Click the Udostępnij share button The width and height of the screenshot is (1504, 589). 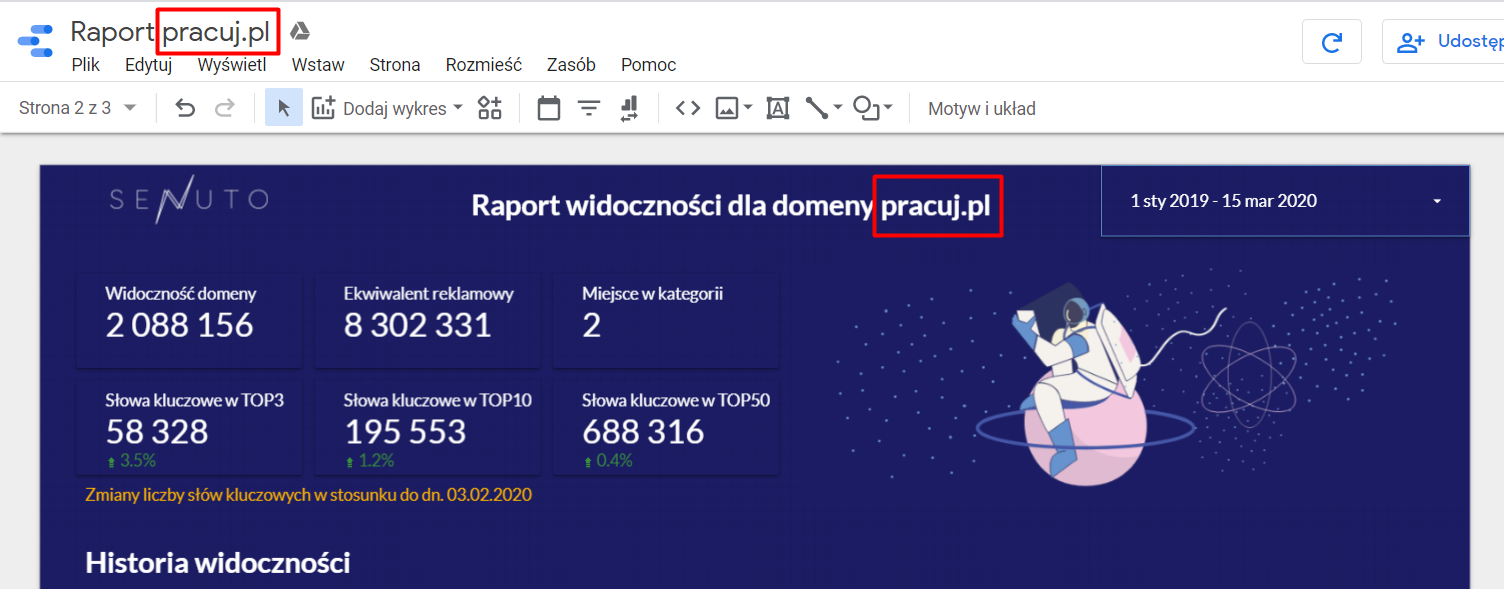(1443, 42)
